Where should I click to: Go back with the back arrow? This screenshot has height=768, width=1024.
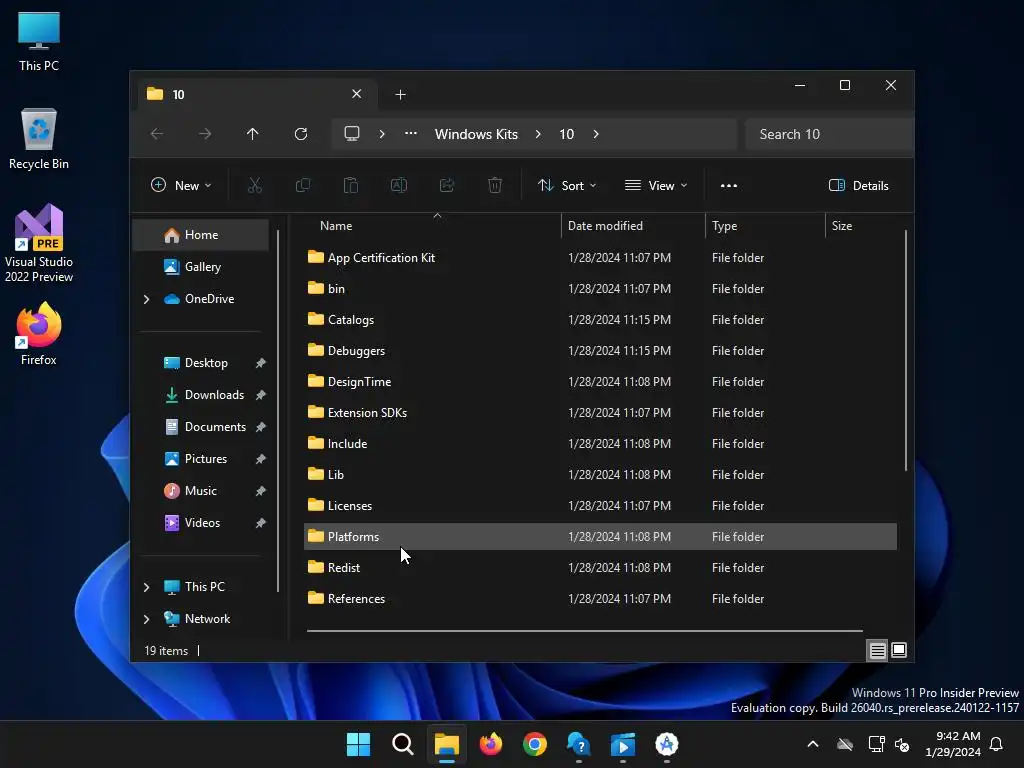tap(157, 134)
